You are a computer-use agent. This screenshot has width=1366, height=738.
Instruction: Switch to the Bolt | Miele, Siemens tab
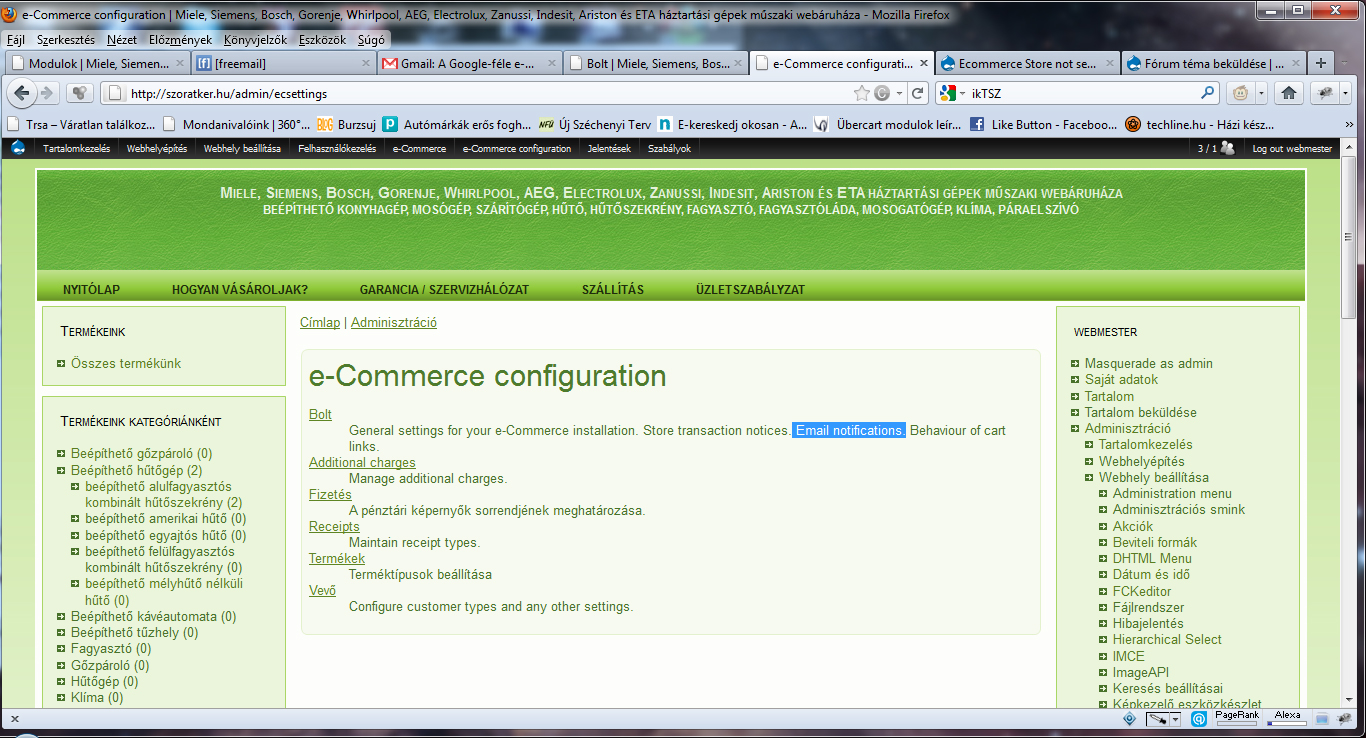point(654,63)
